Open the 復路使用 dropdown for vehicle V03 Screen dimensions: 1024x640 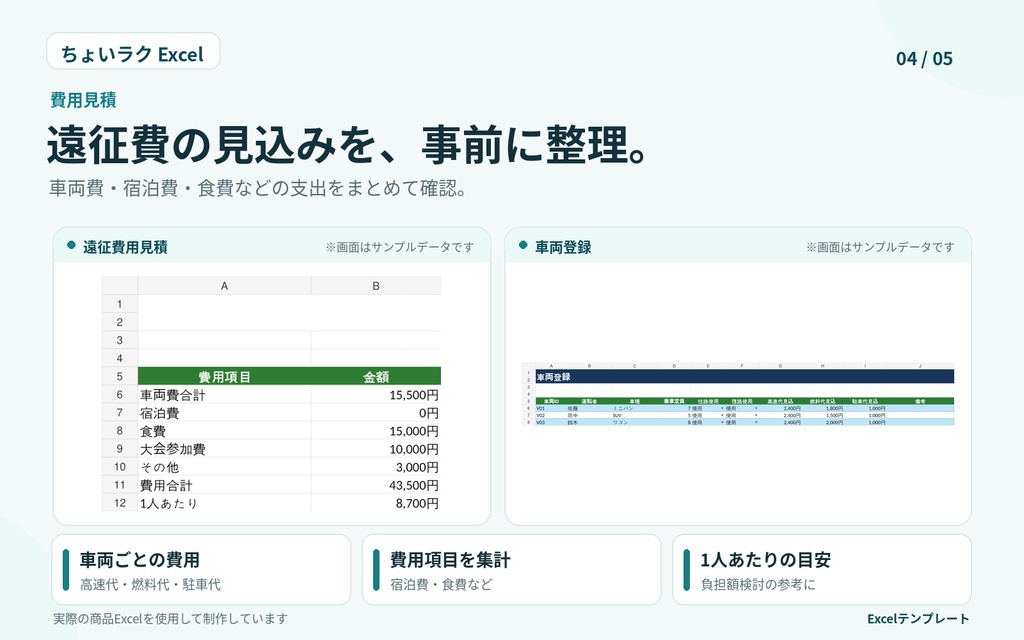pyautogui.click(x=756, y=423)
